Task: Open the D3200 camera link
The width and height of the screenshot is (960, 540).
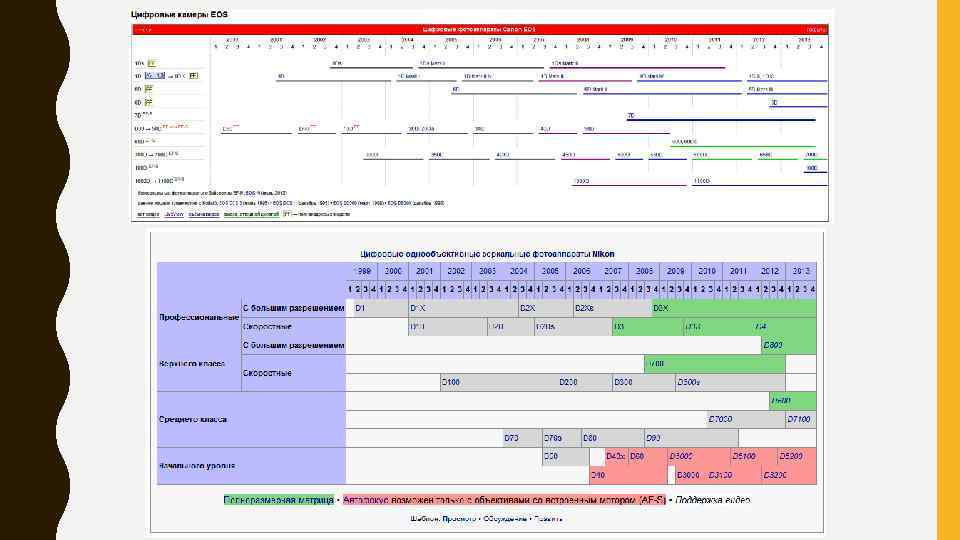Action: tap(775, 475)
